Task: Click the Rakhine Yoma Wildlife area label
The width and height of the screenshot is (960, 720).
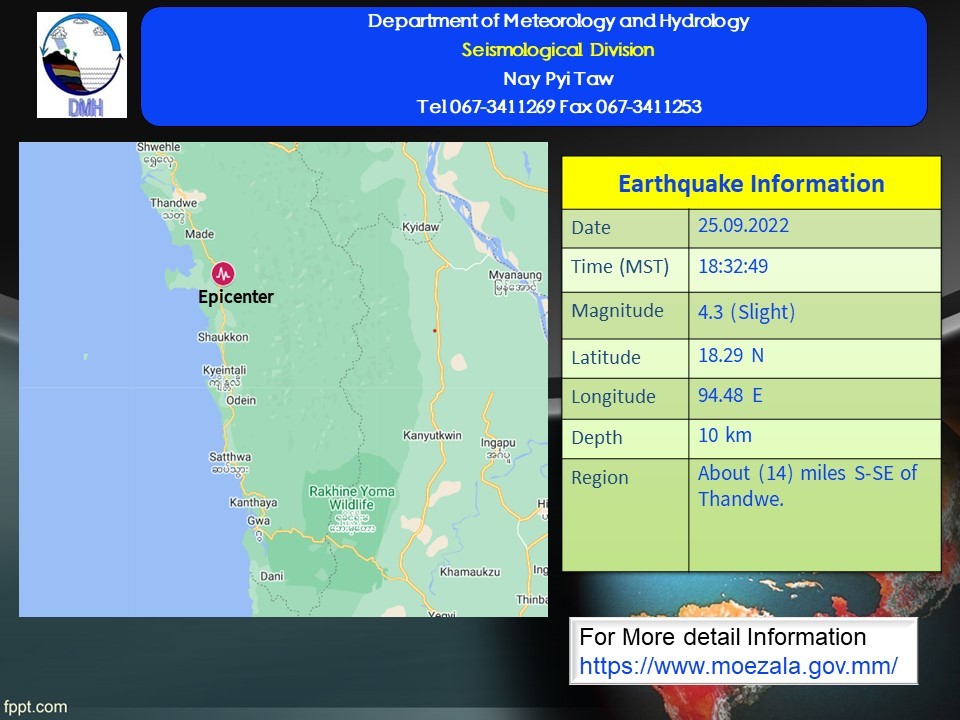Action: (350, 498)
